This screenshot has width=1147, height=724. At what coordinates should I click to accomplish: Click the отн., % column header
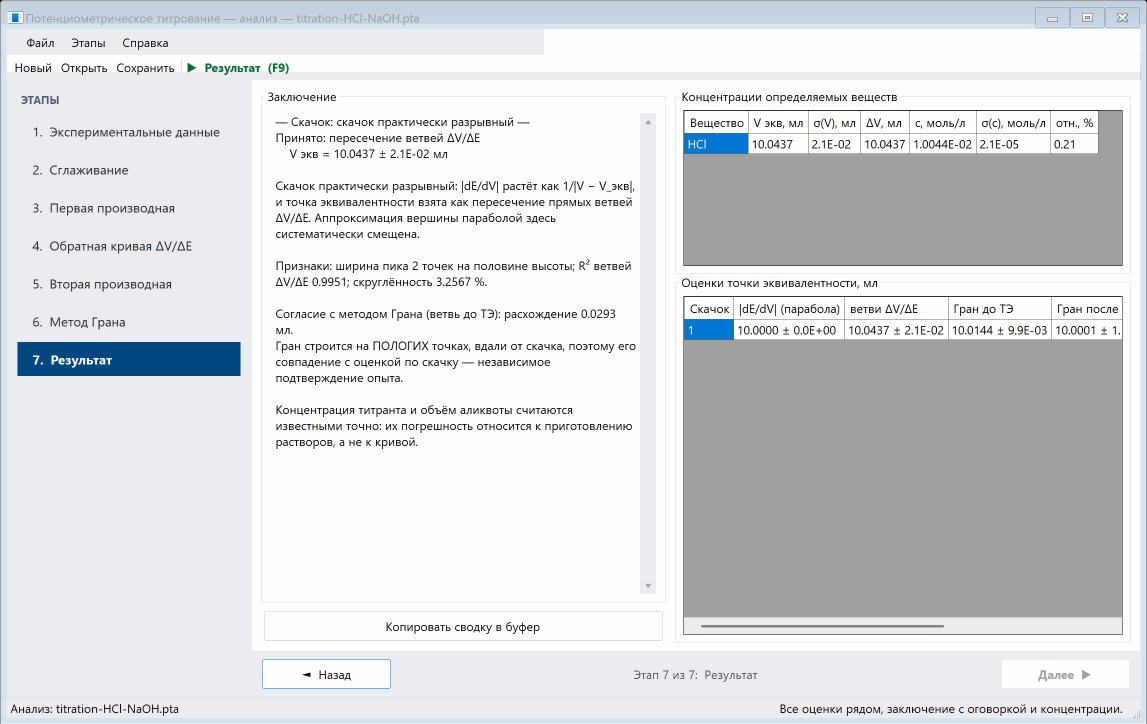point(1075,123)
